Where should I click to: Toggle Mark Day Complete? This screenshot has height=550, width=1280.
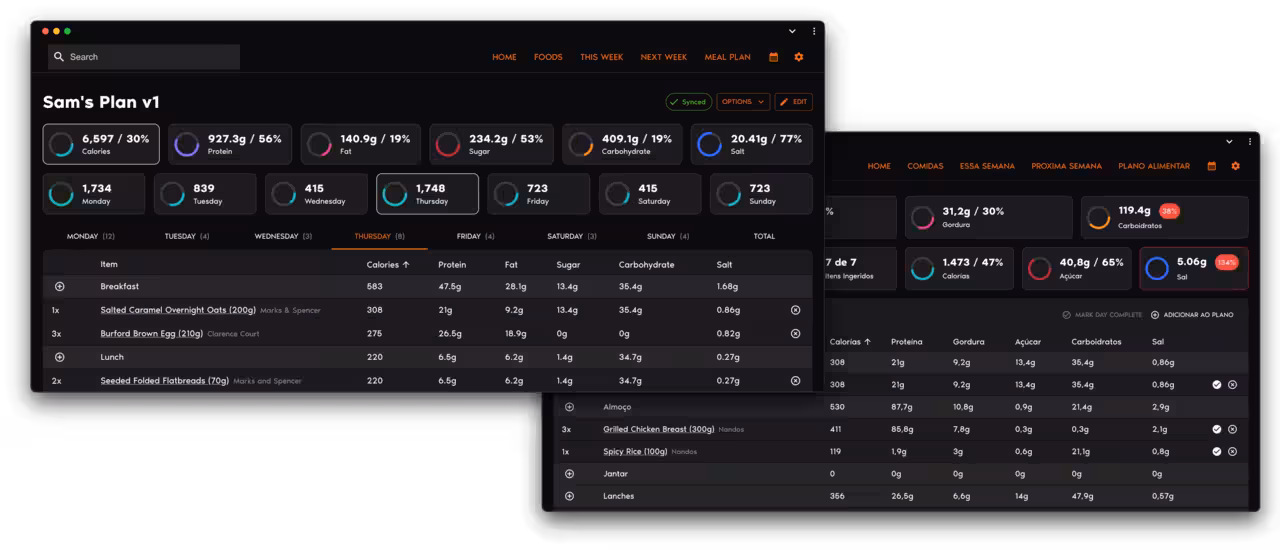tap(1102, 315)
